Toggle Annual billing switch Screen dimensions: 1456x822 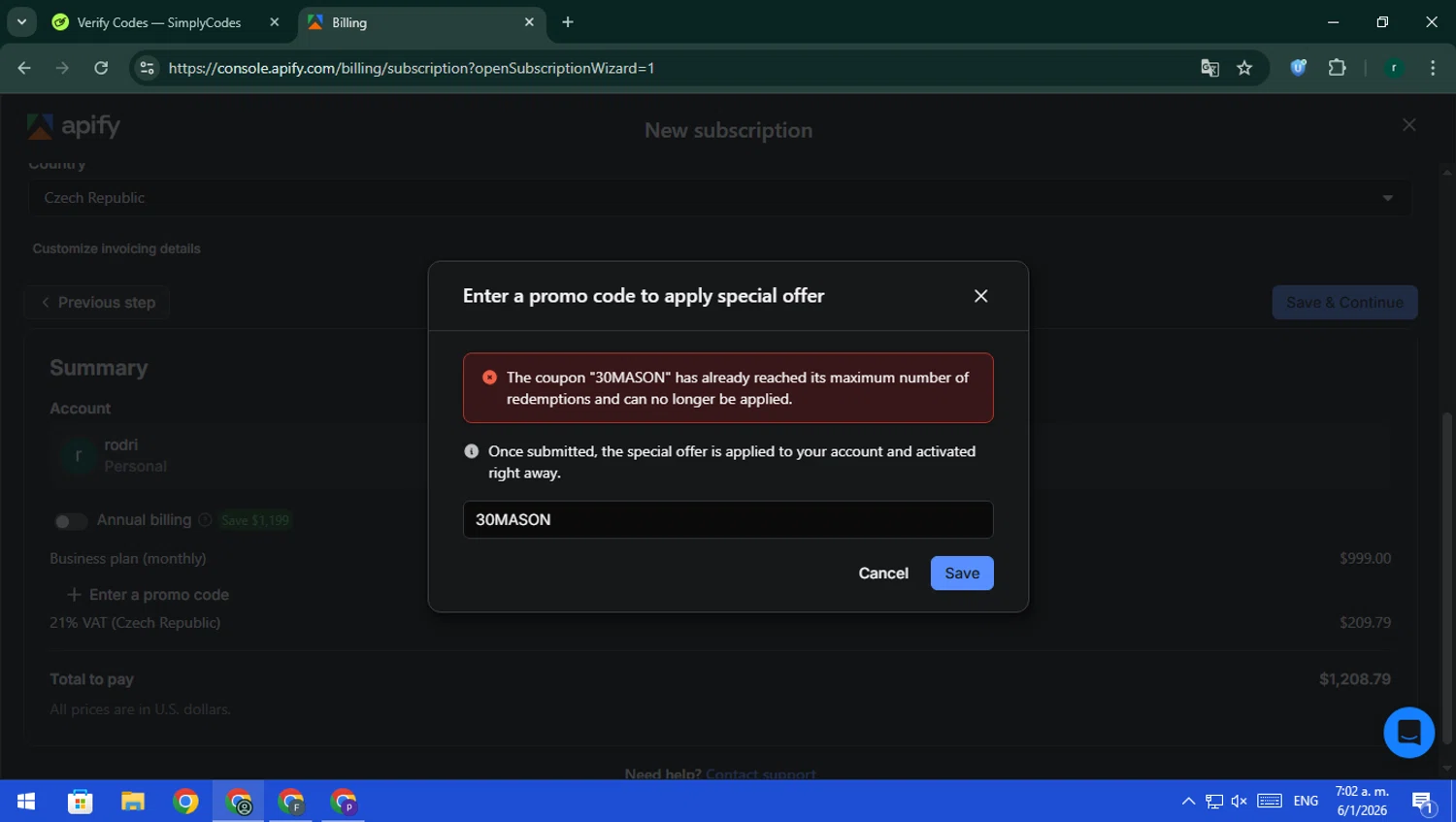(x=70, y=521)
